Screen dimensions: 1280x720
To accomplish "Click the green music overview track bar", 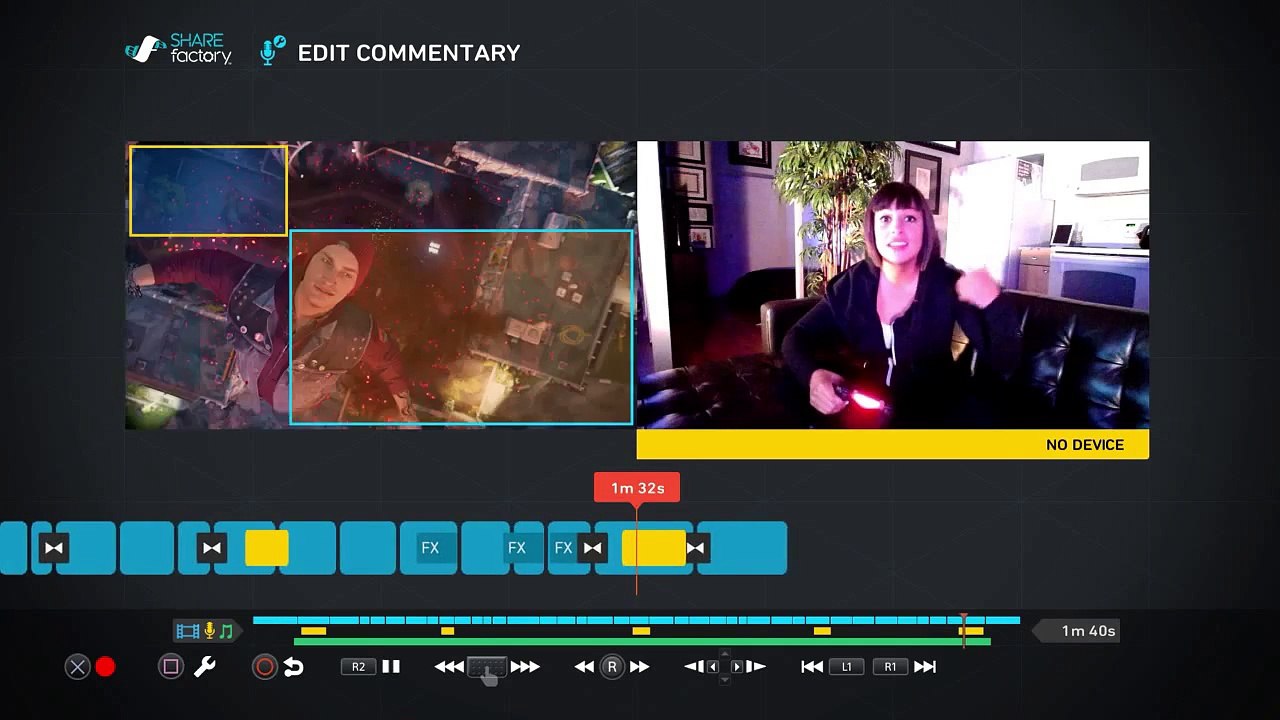I will [642, 641].
